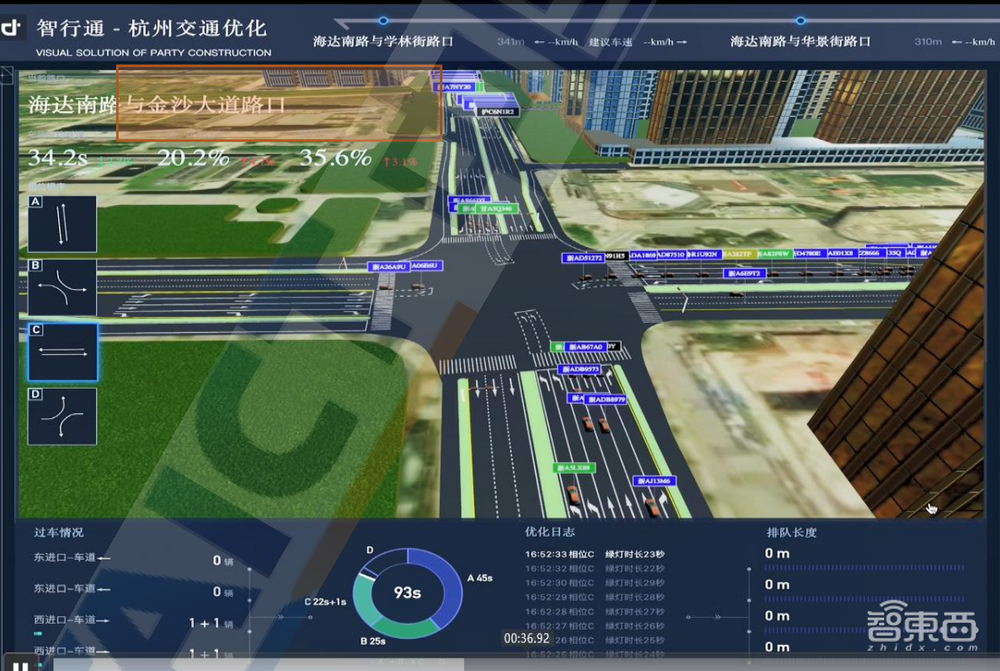Click the blue node marker above 学林街路口
This screenshot has width=1000, height=671.
(382, 21)
